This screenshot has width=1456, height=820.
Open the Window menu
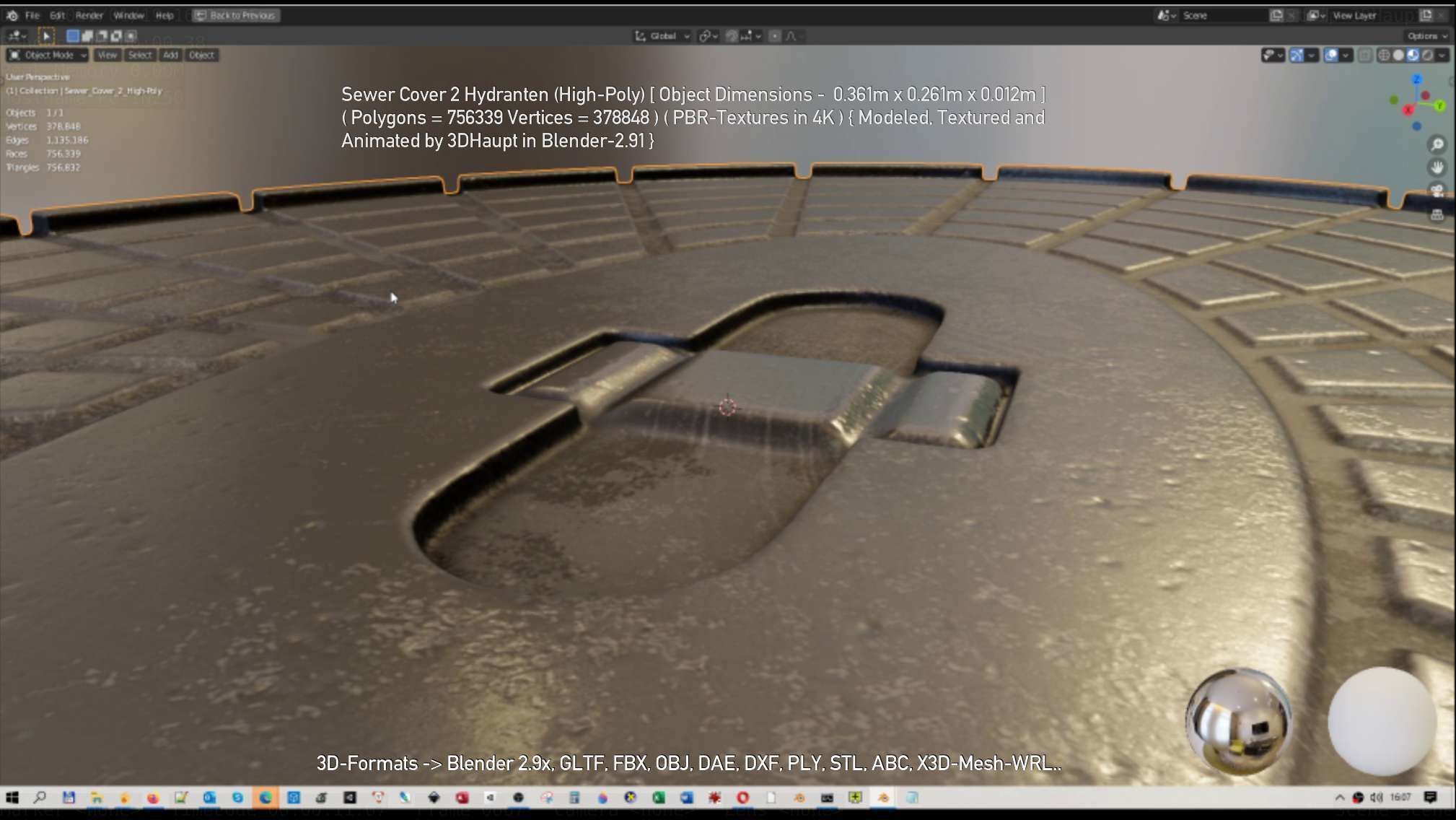pyautogui.click(x=129, y=15)
